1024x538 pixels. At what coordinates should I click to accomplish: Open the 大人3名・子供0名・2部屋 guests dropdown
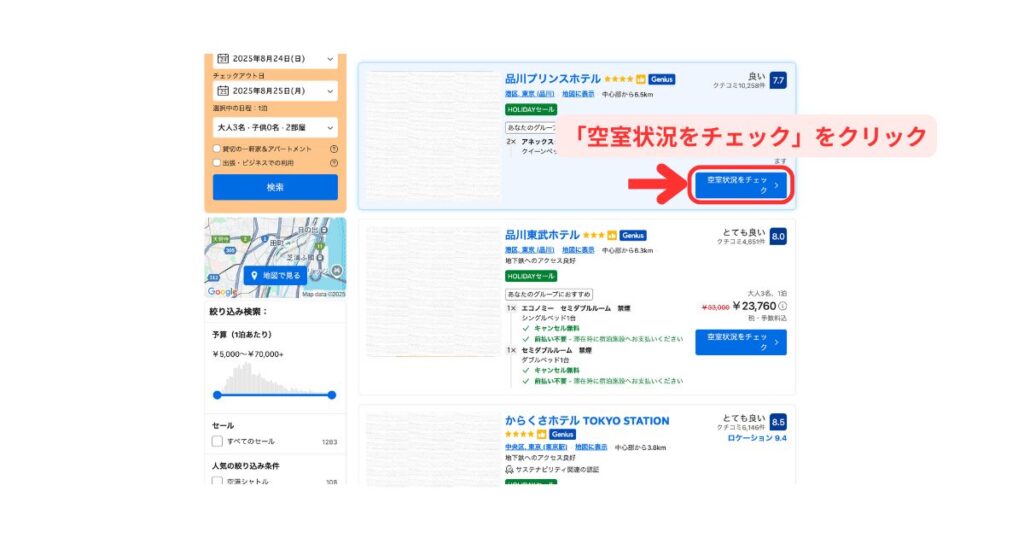[275, 127]
